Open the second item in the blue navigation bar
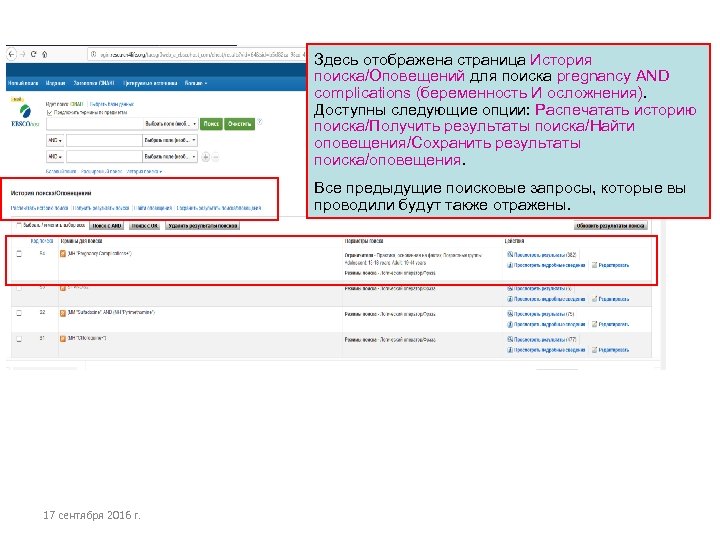The height and width of the screenshot is (540, 720). tap(56, 83)
